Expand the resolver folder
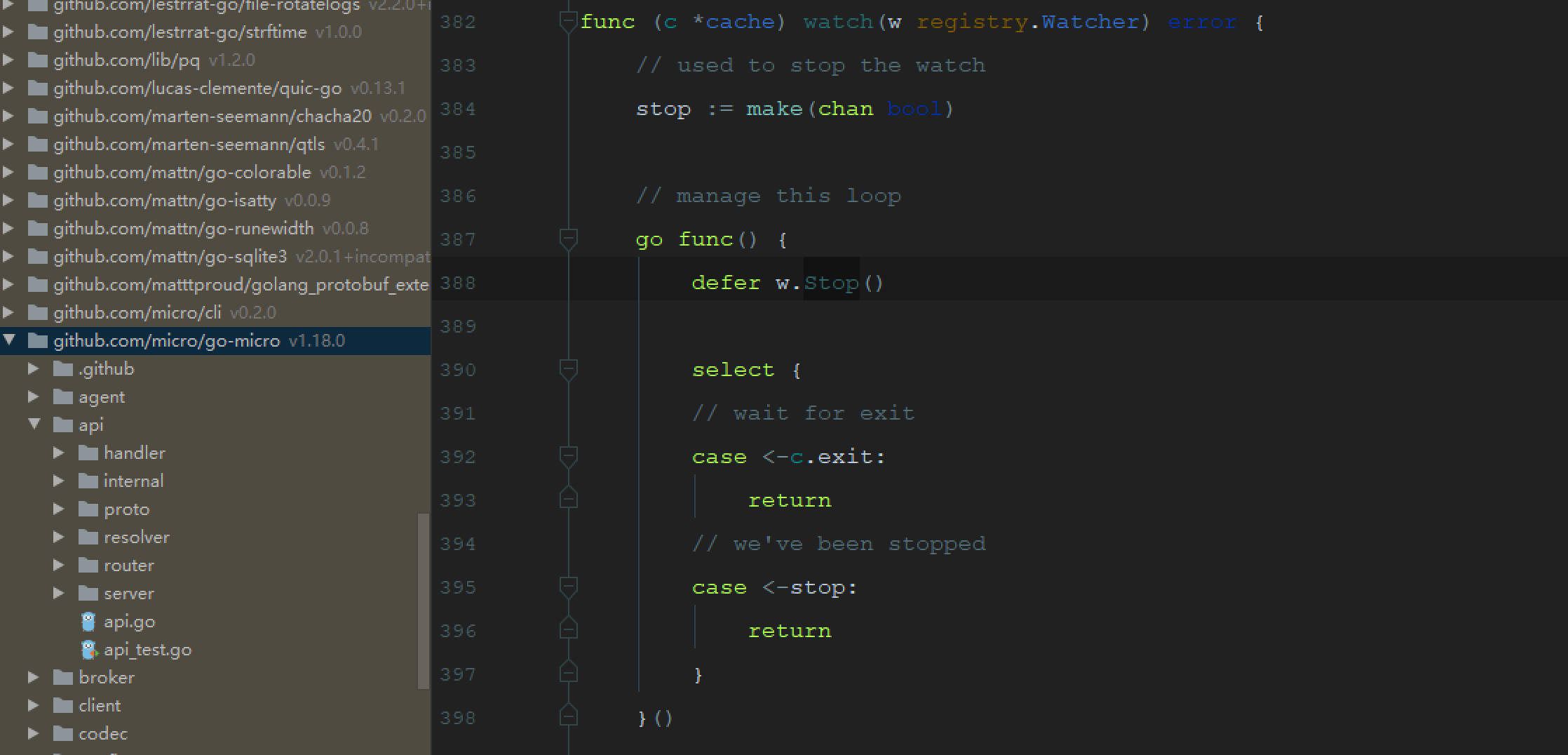 tap(59, 537)
